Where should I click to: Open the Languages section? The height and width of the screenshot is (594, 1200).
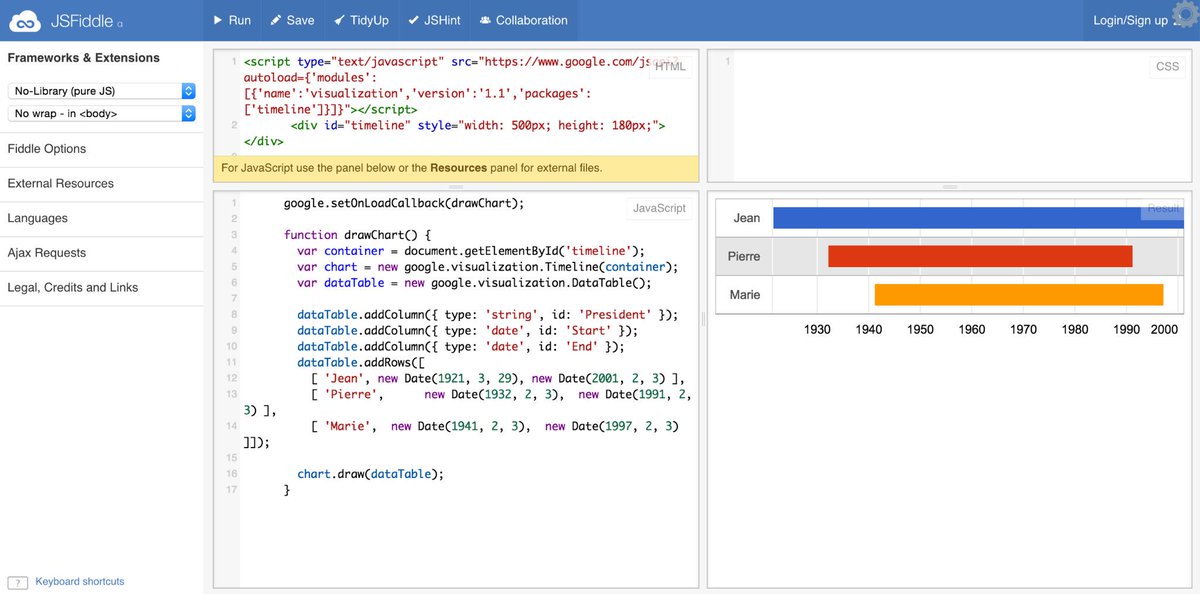(35, 218)
